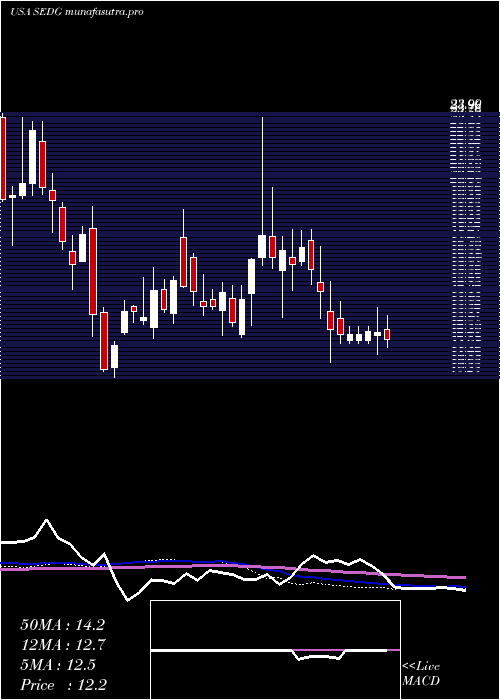Click the '5MA : 12.5' value
Screen dimensions: 500x700
tap(58, 665)
